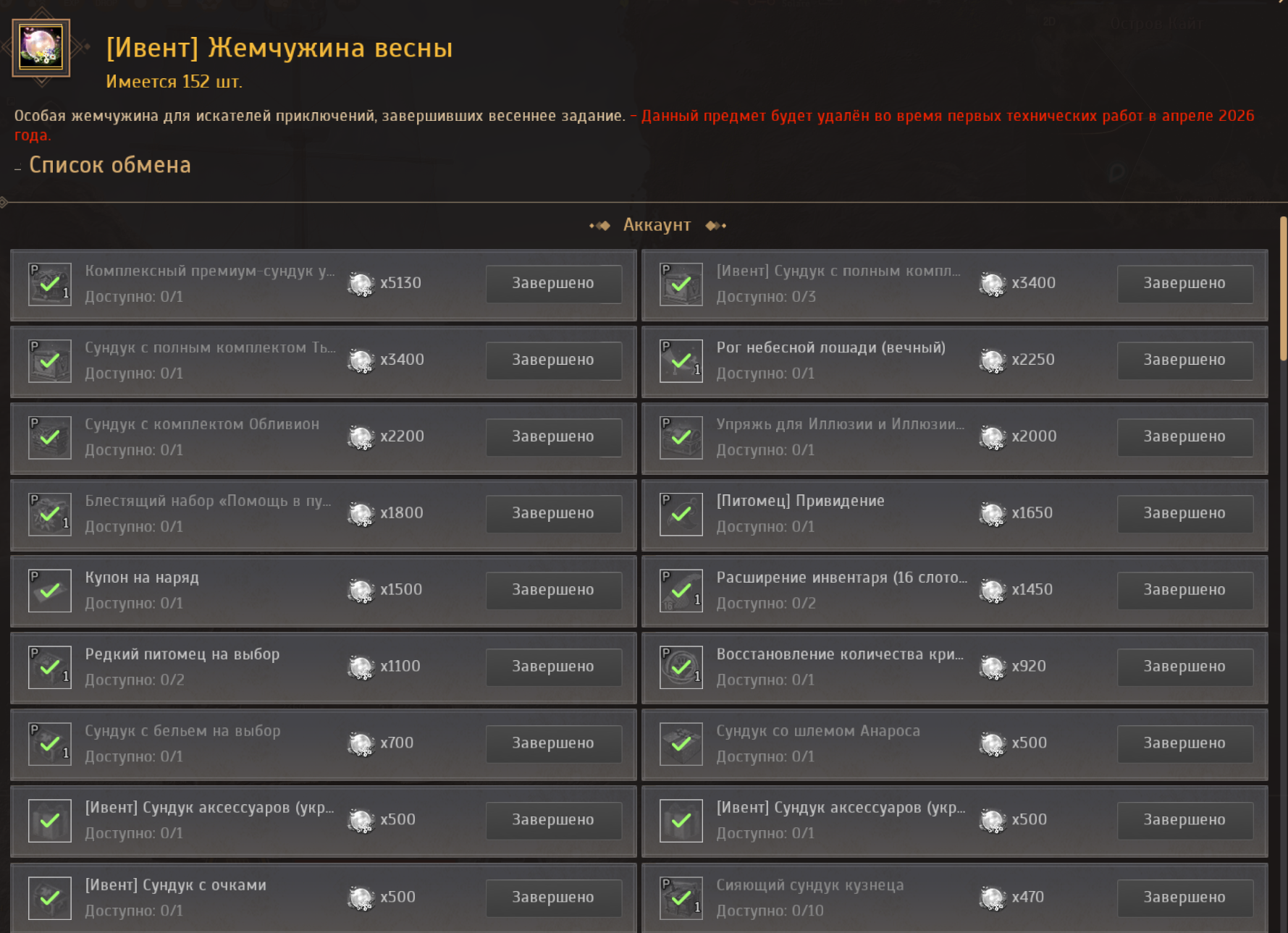The image size is (1288, 933).
Task: Click the vertical scrollbar of the exchange list
Action: click(x=1283, y=288)
